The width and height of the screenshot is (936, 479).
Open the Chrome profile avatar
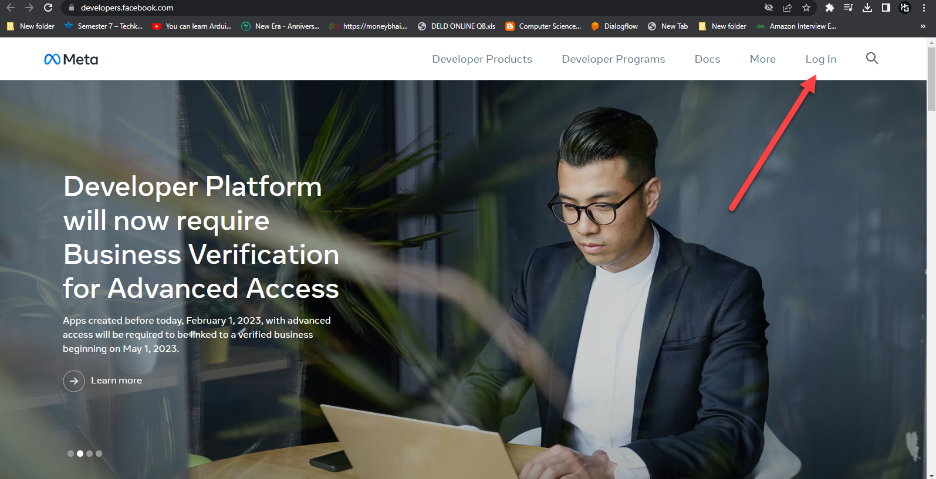[x=905, y=8]
